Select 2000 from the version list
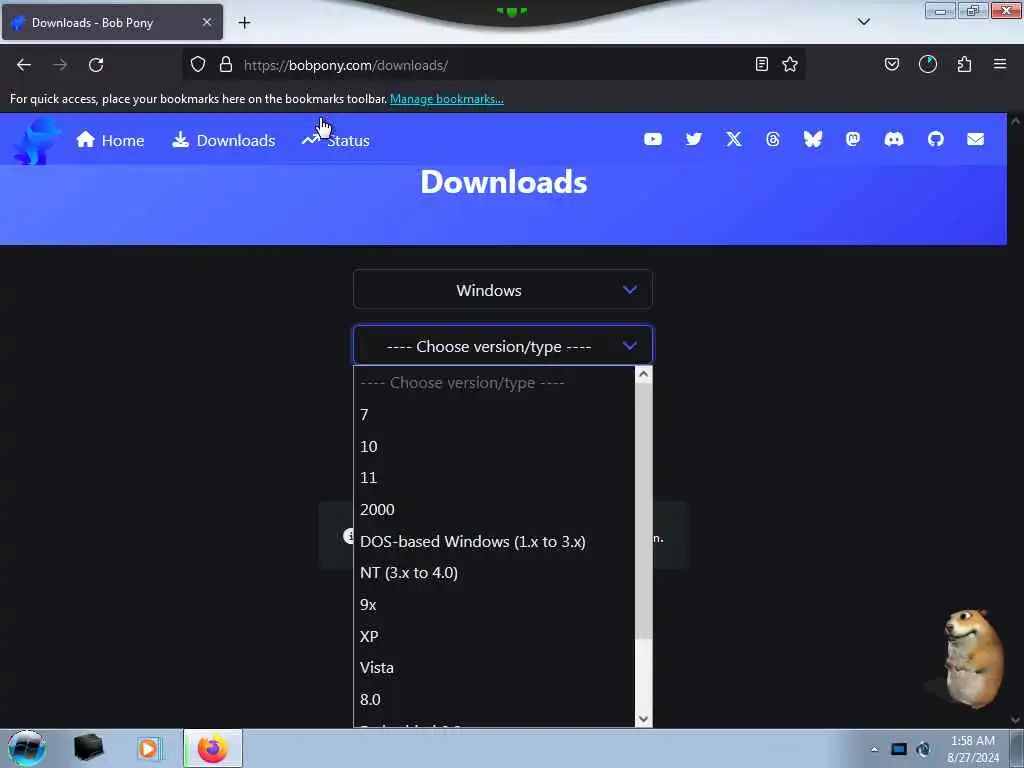 click(x=494, y=509)
